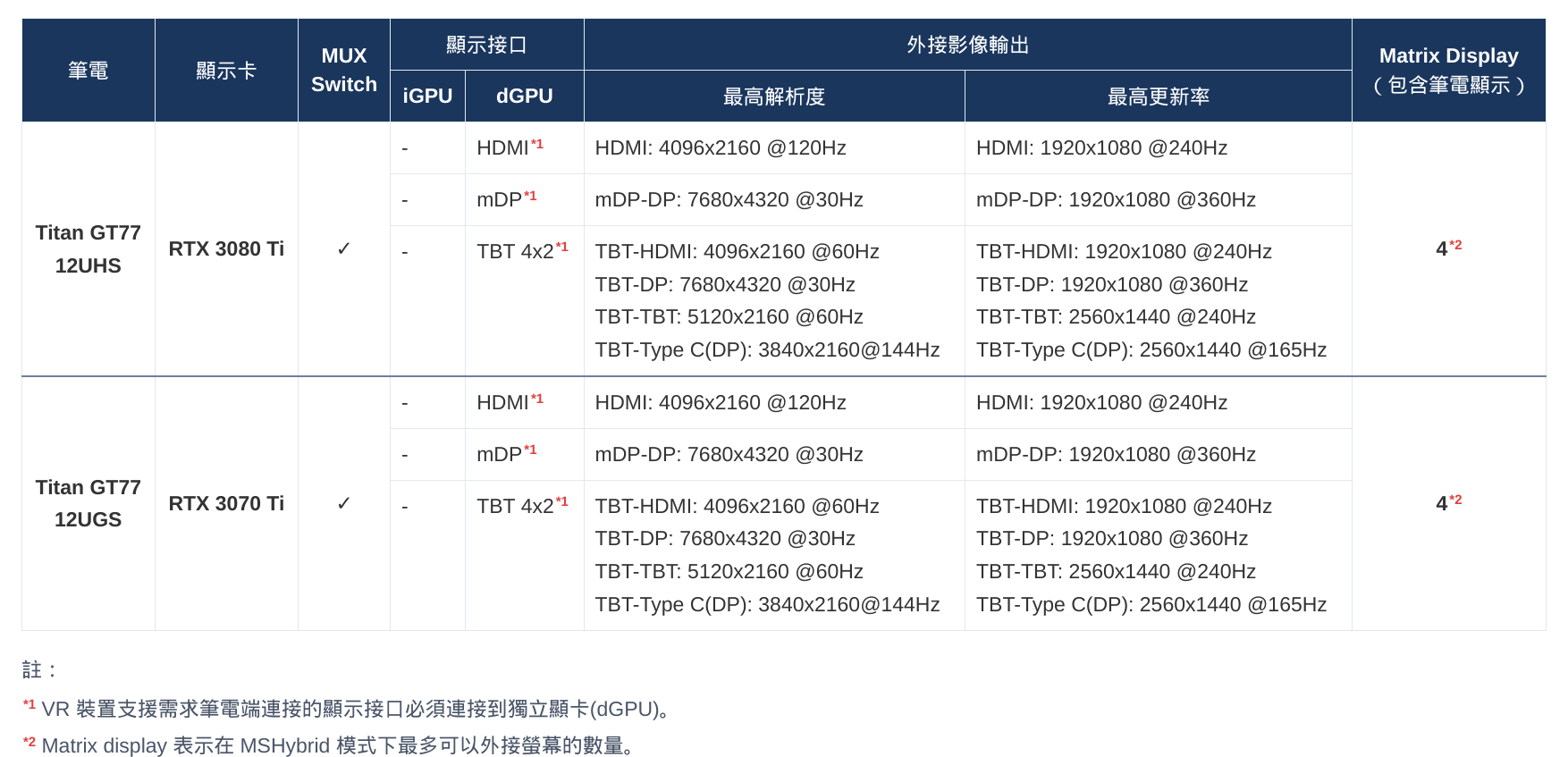Screen dimensions: 1568x757
Task: Select "TBT-DP: 1920x1080 @360Hz" in the 12UHS section
Action: [1112, 284]
